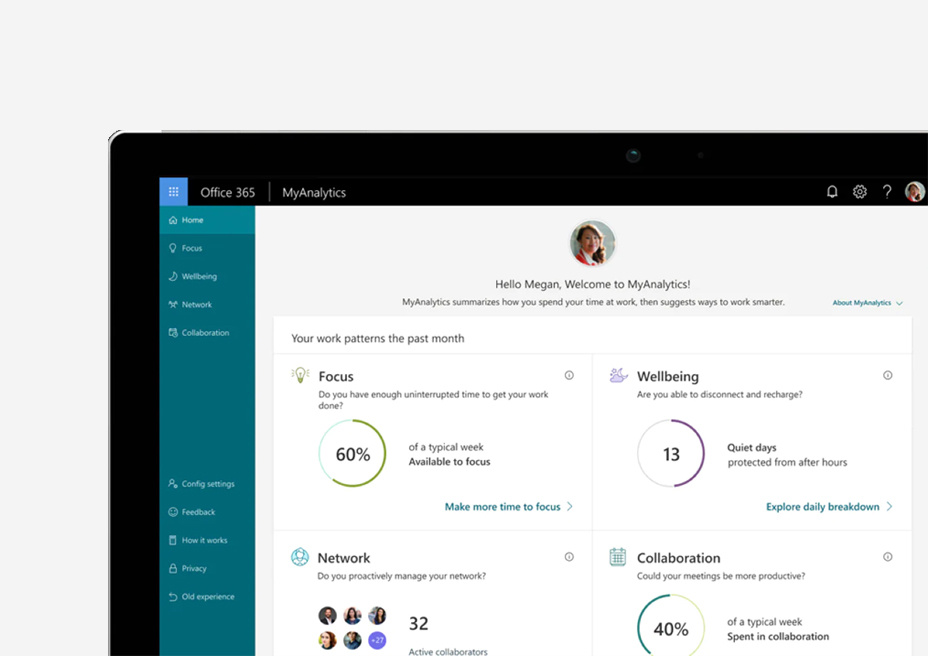Click the help question mark icon

[x=887, y=192]
